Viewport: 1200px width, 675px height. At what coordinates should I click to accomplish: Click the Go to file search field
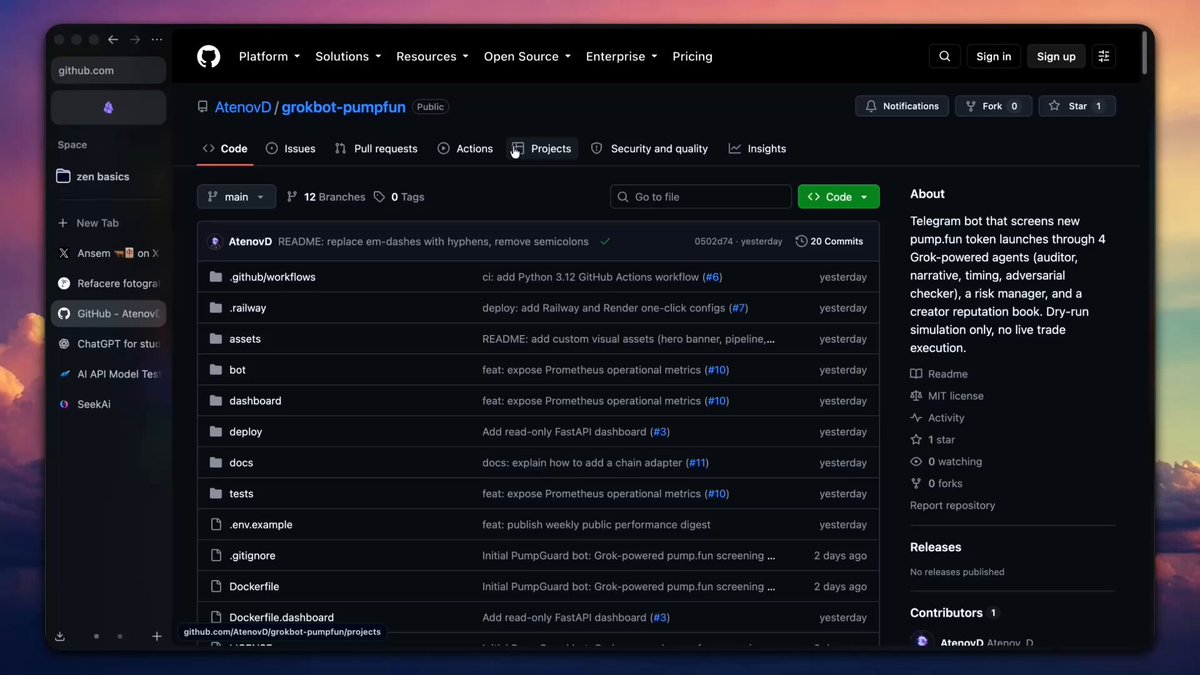click(x=700, y=197)
